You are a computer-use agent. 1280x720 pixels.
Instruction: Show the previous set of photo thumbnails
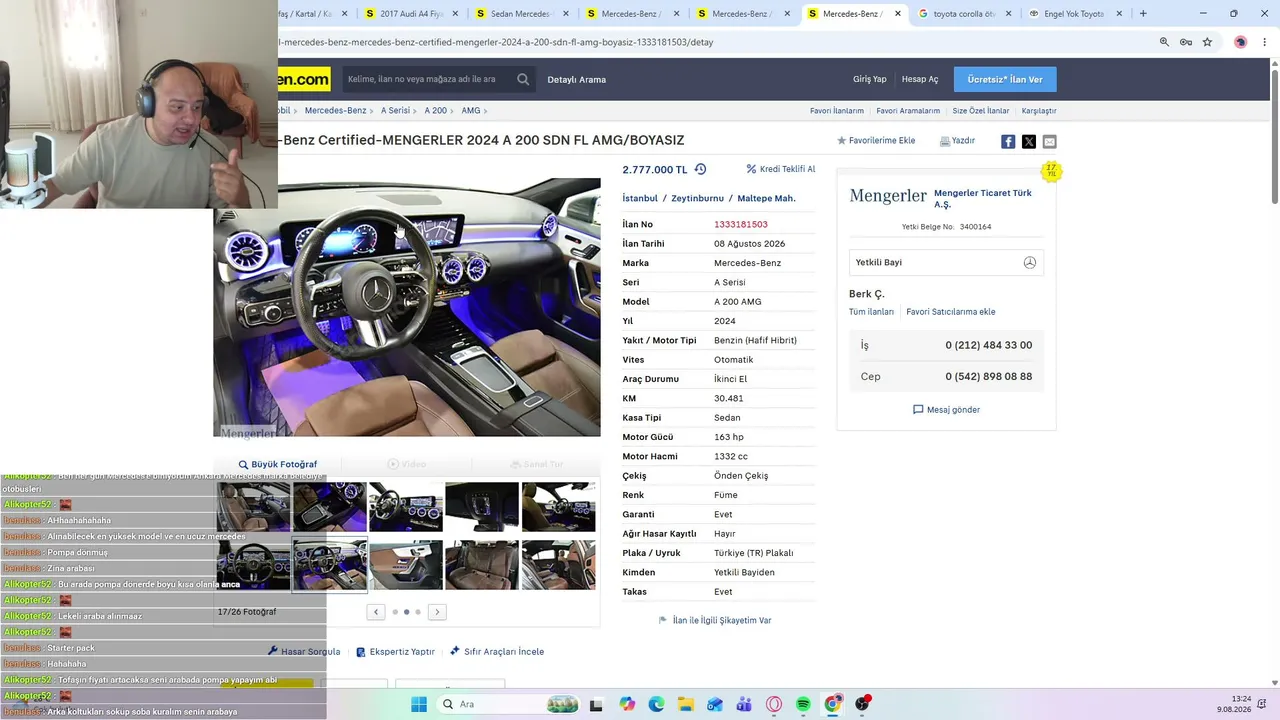pyautogui.click(x=376, y=612)
